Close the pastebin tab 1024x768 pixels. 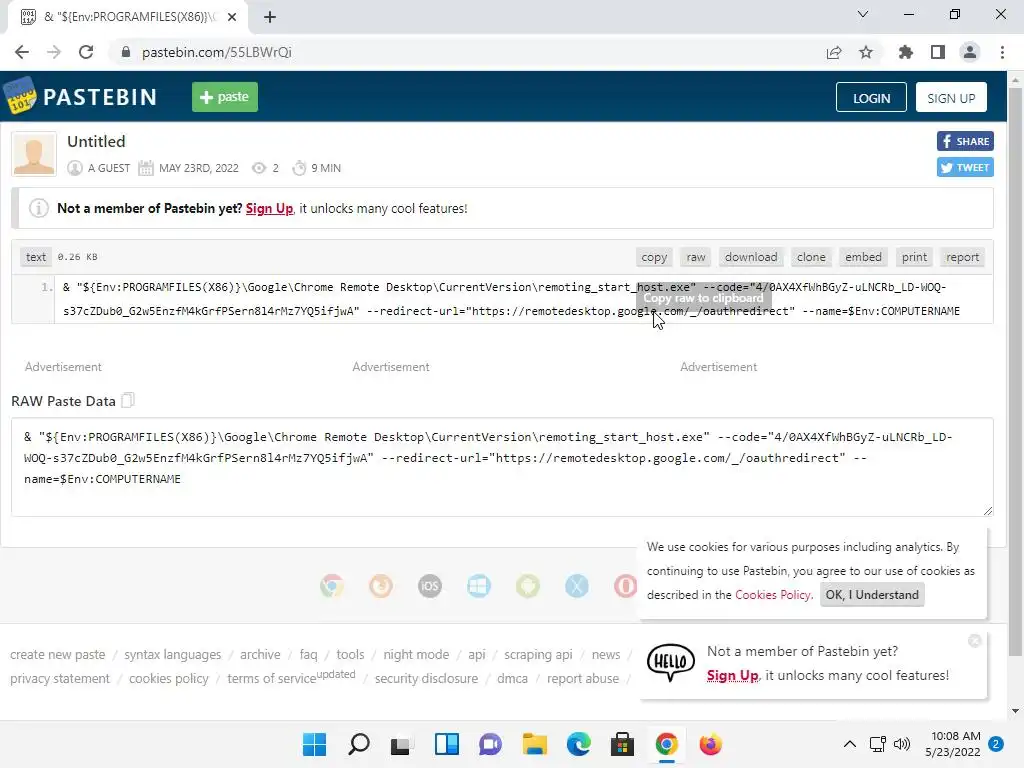pos(232,17)
